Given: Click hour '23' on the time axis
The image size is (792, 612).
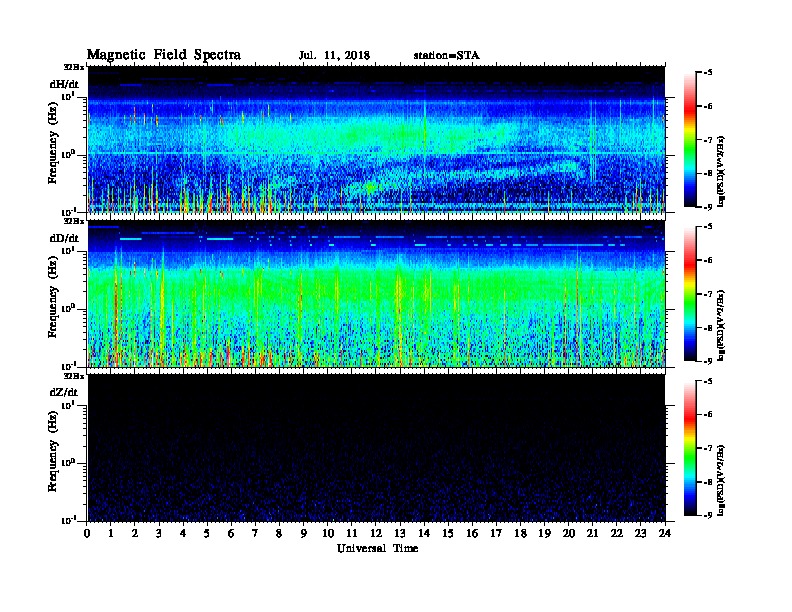Looking at the screenshot, I should coord(641,534).
